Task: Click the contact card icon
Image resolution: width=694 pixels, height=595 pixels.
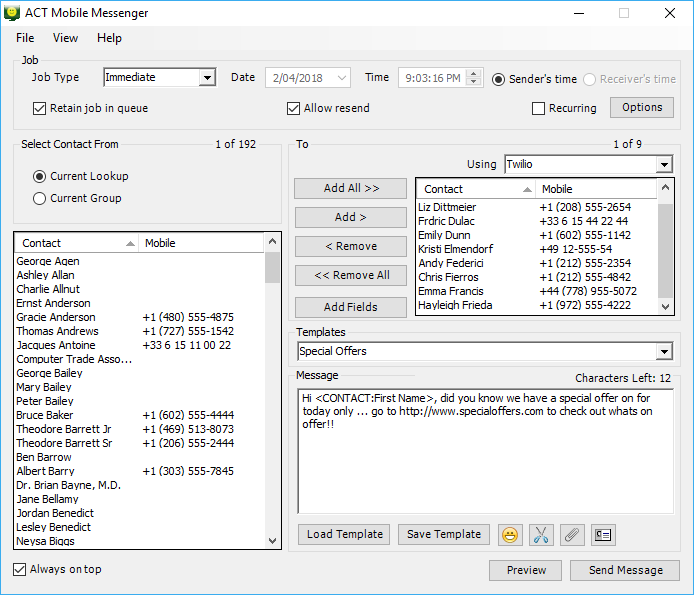Action: click(603, 535)
